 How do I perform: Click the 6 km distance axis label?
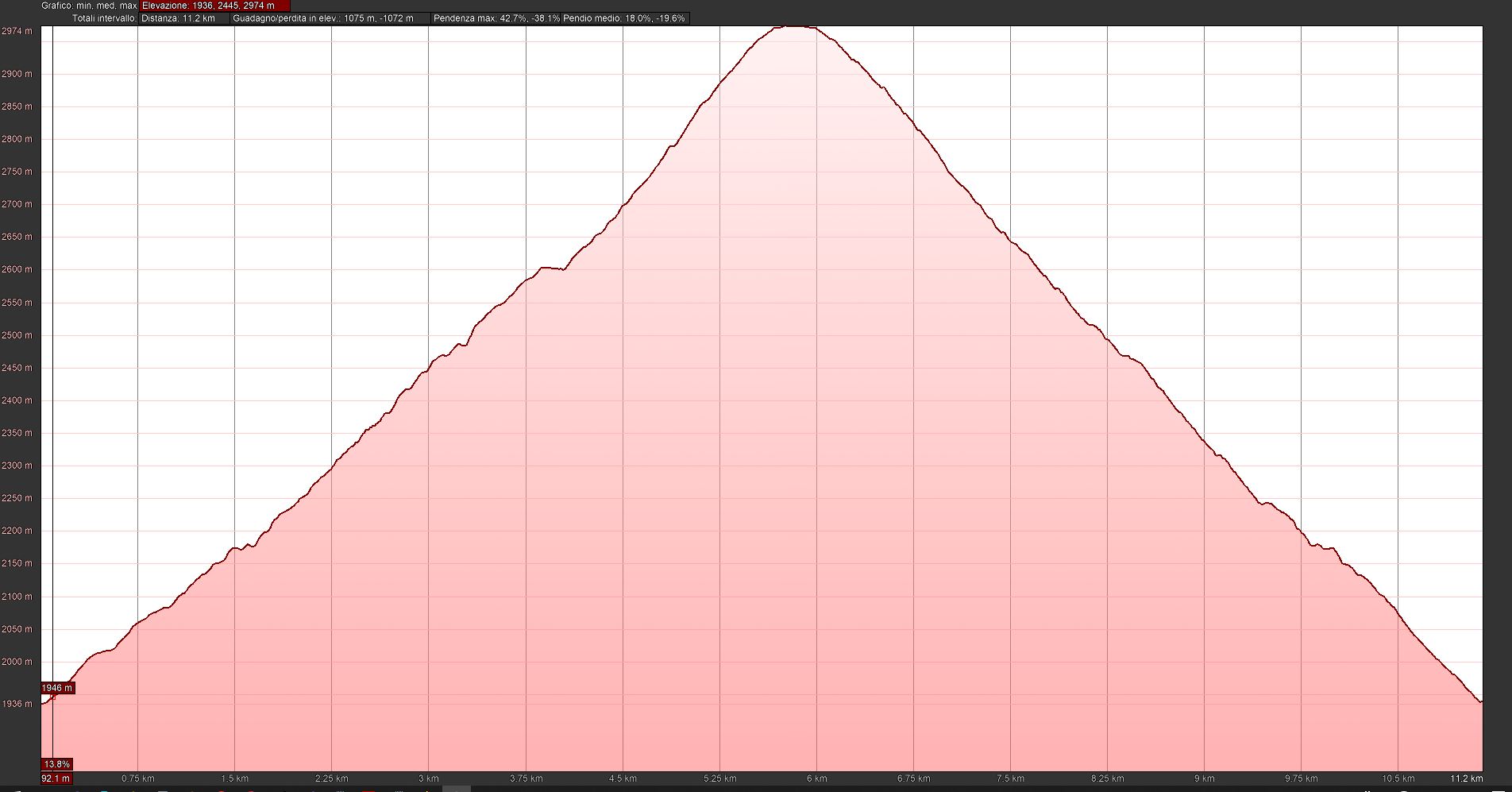(816, 778)
